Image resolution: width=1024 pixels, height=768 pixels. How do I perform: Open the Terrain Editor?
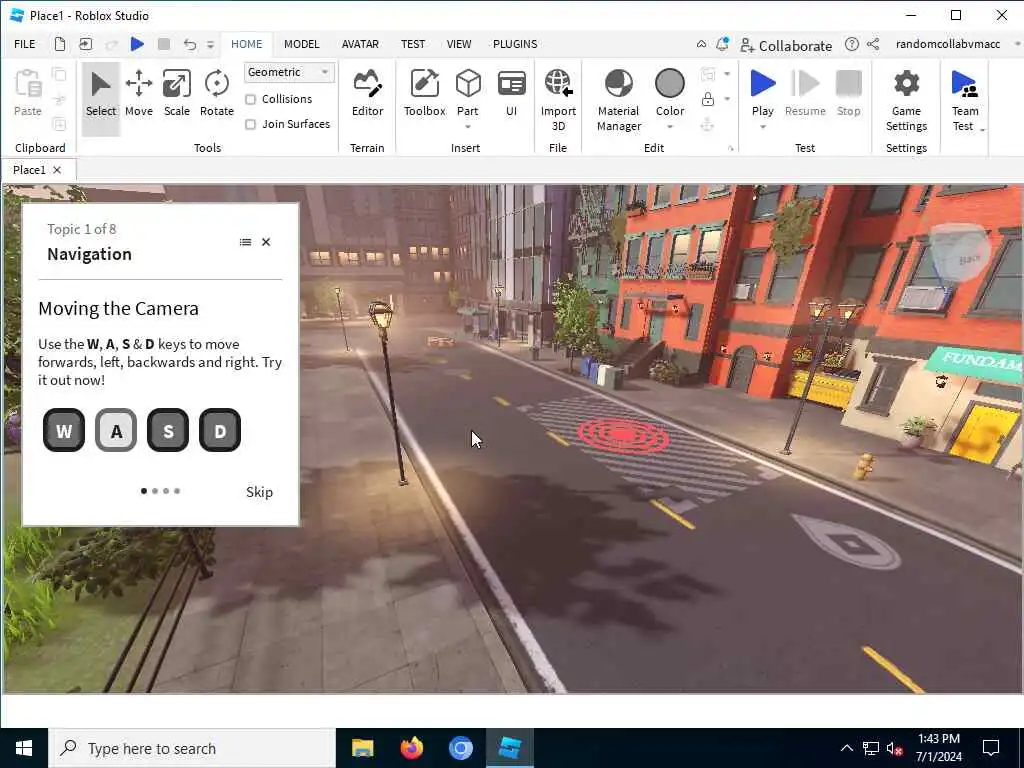pos(367,93)
